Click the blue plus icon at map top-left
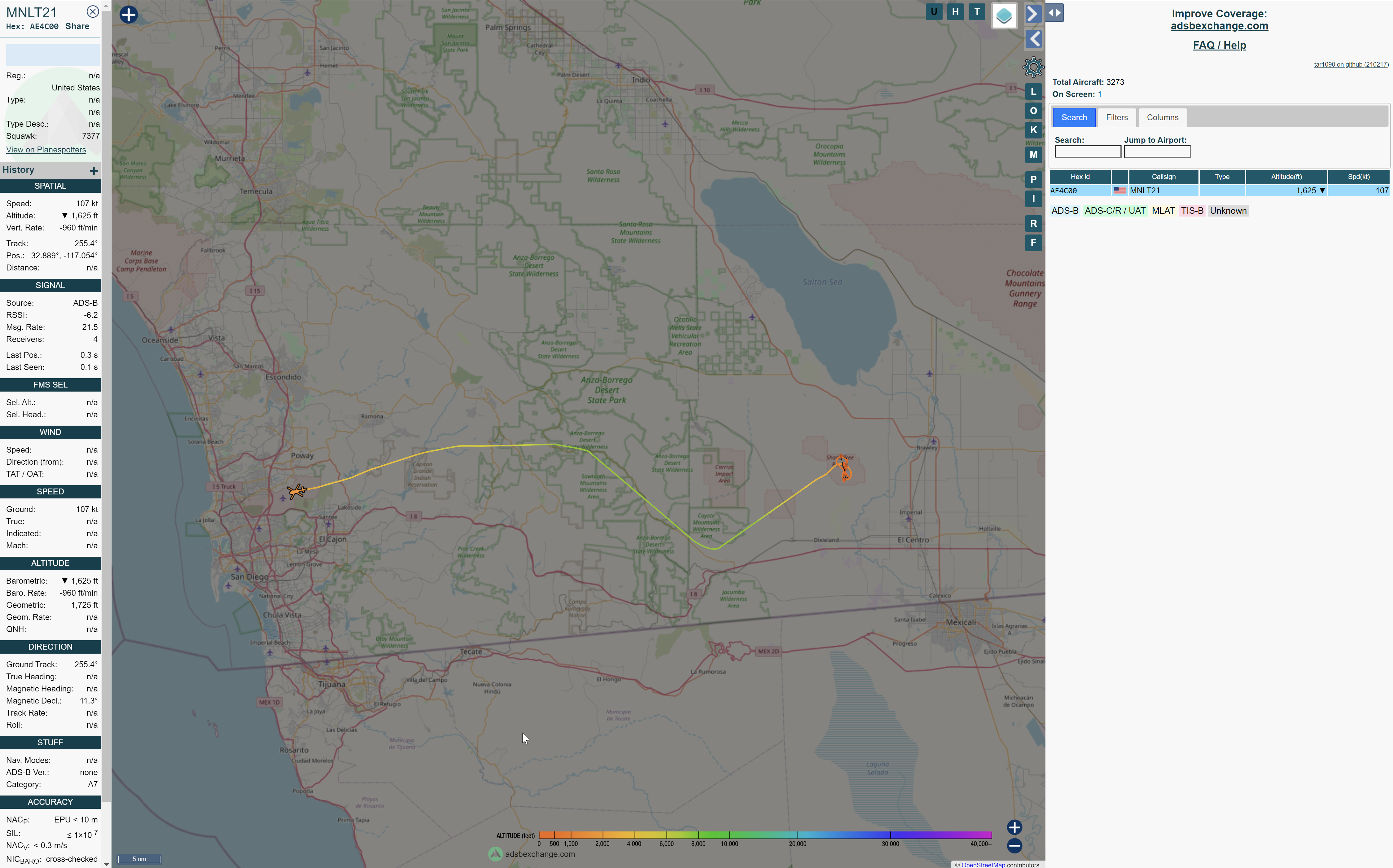Image resolution: width=1393 pixels, height=868 pixels. point(129,14)
